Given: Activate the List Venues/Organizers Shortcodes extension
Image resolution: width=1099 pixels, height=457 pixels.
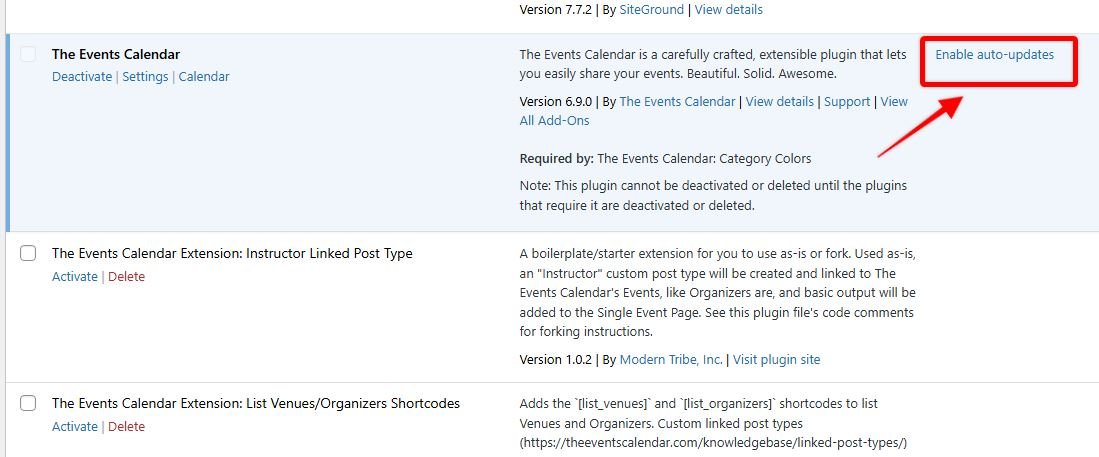Looking at the screenshot, I should tap(75, 427).
